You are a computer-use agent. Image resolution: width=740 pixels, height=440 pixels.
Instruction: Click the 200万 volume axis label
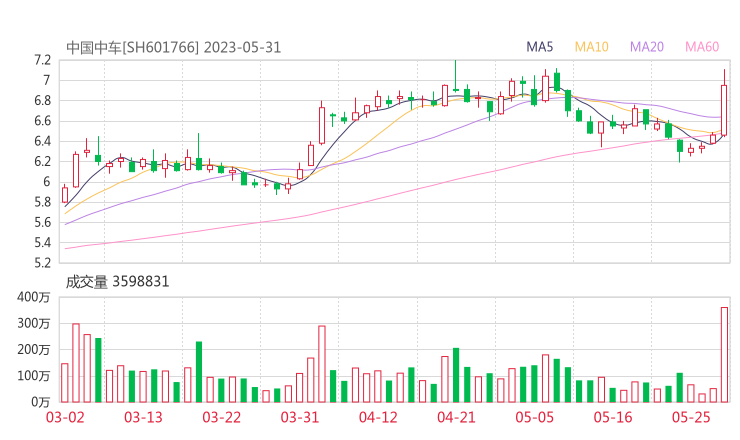[33, 350]
